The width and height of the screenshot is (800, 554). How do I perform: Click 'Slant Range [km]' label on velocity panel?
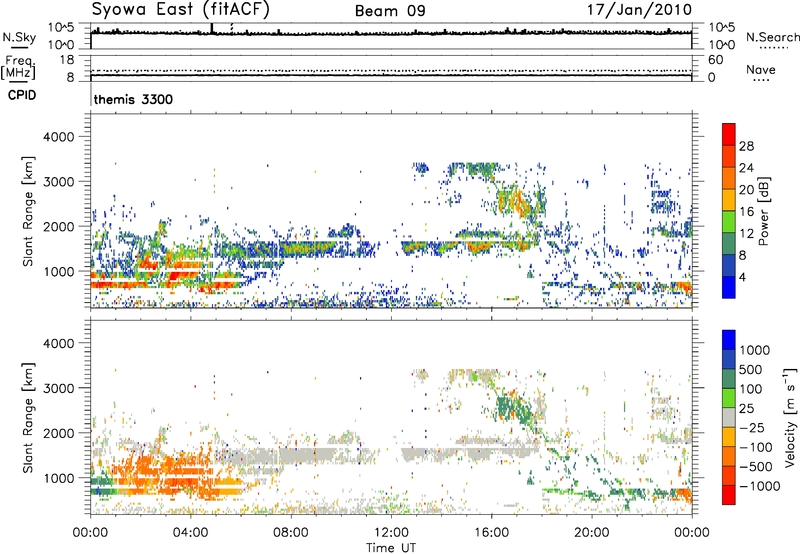click(x=28, y=418)
